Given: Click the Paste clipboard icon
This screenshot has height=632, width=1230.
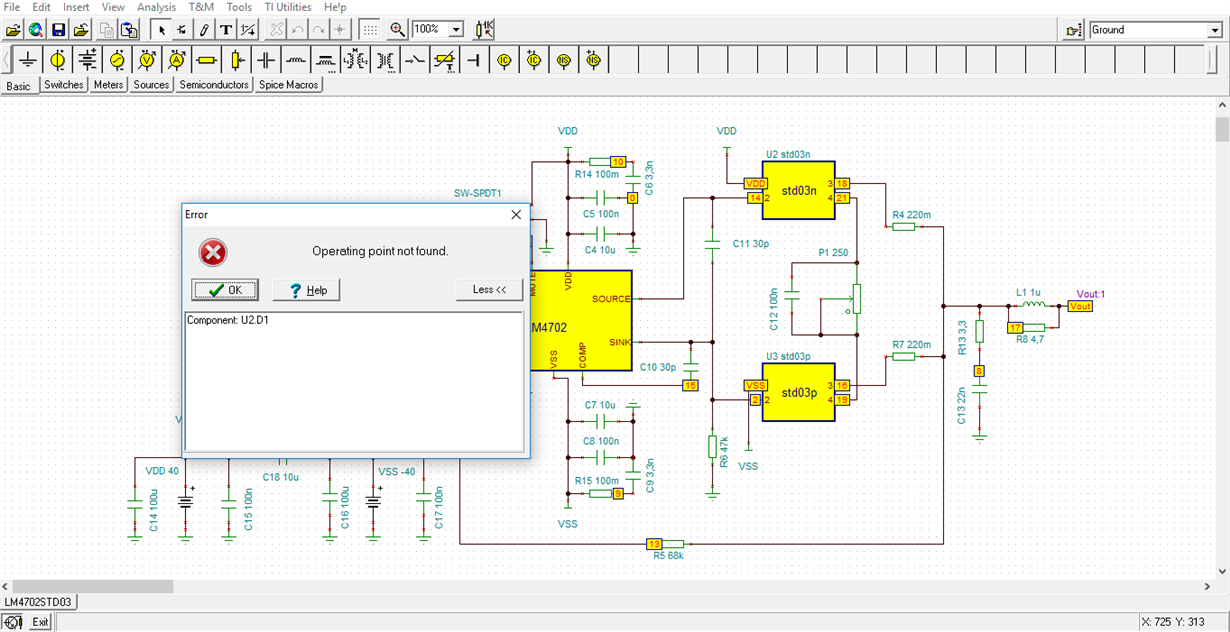Looking at the screenshot, I should point(129,30).
